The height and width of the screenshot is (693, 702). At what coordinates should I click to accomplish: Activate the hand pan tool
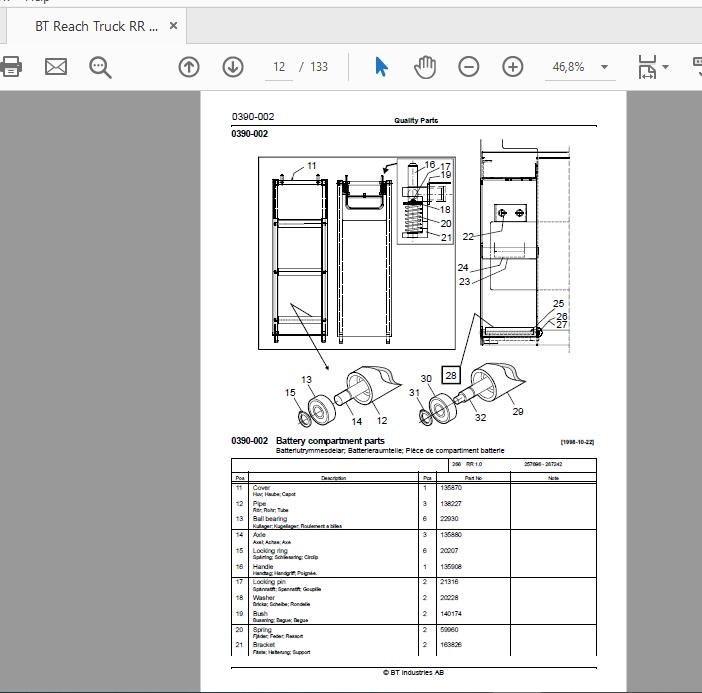click(425, 67)
